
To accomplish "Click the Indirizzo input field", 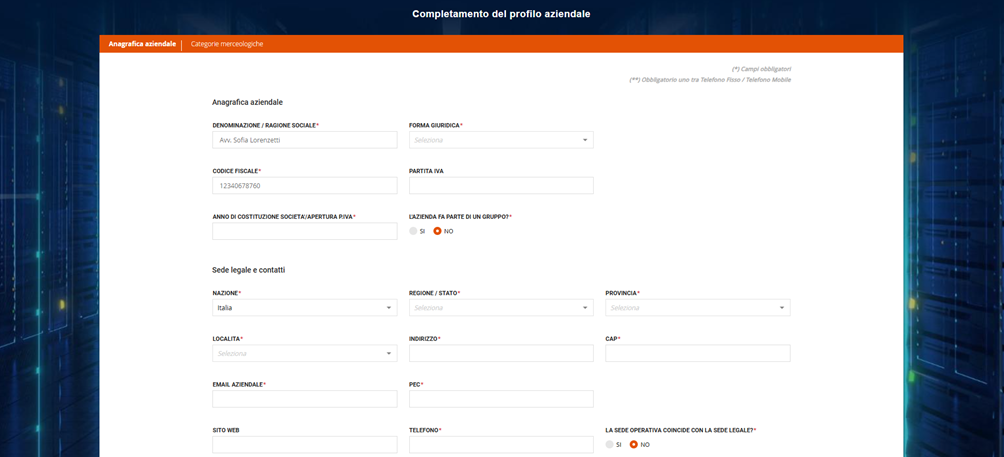I will (x=501, y=353).
